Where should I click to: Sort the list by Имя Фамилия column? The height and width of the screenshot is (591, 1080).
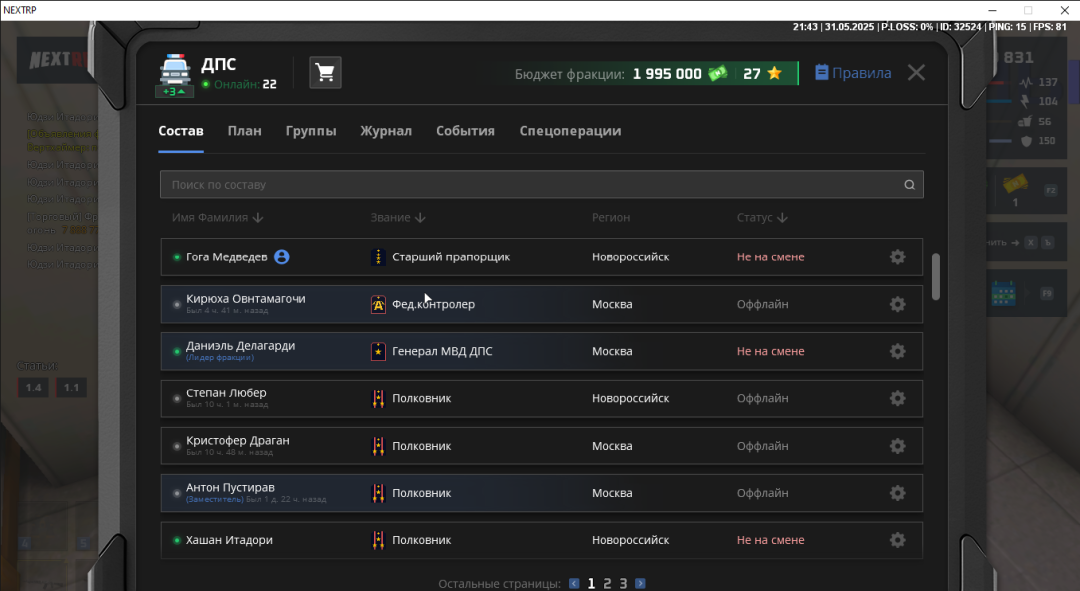[217, 217]
